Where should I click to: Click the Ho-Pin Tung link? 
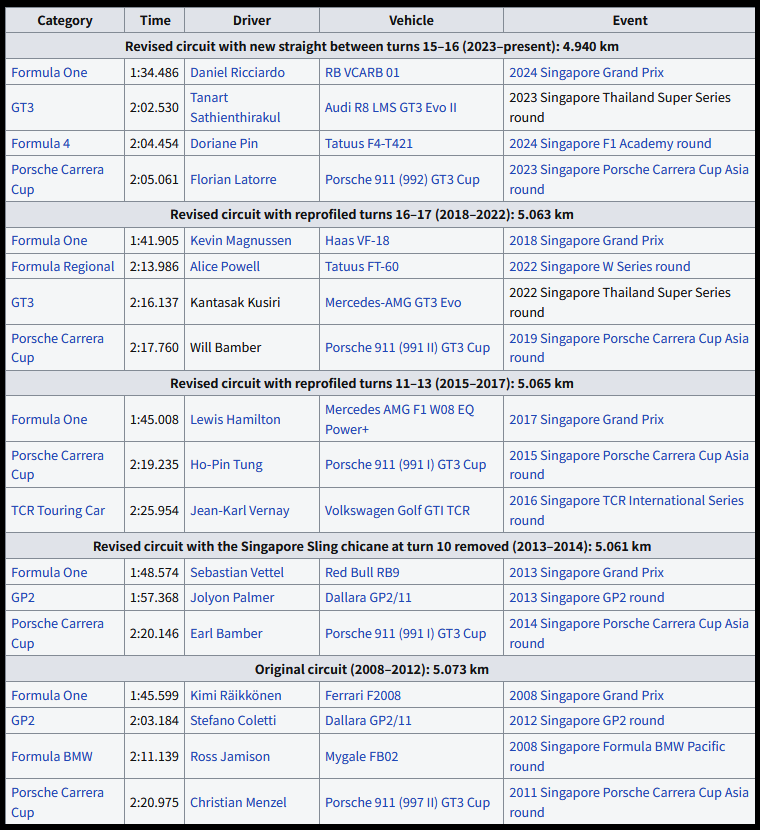coord(226,464)
